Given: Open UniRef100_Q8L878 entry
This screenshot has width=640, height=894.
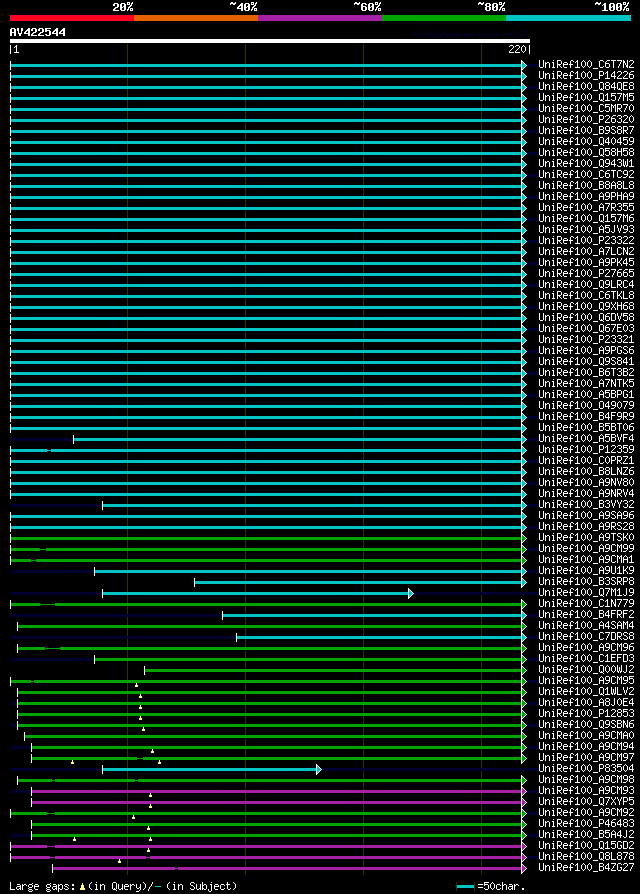Looking at the screenshot, I should [x=586, y=856].
